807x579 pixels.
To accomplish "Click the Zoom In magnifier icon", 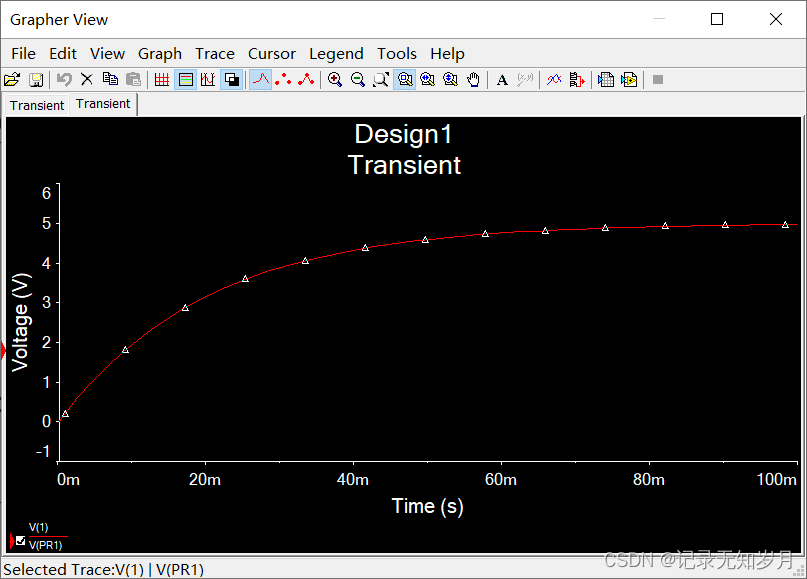I will click(335, 80).
